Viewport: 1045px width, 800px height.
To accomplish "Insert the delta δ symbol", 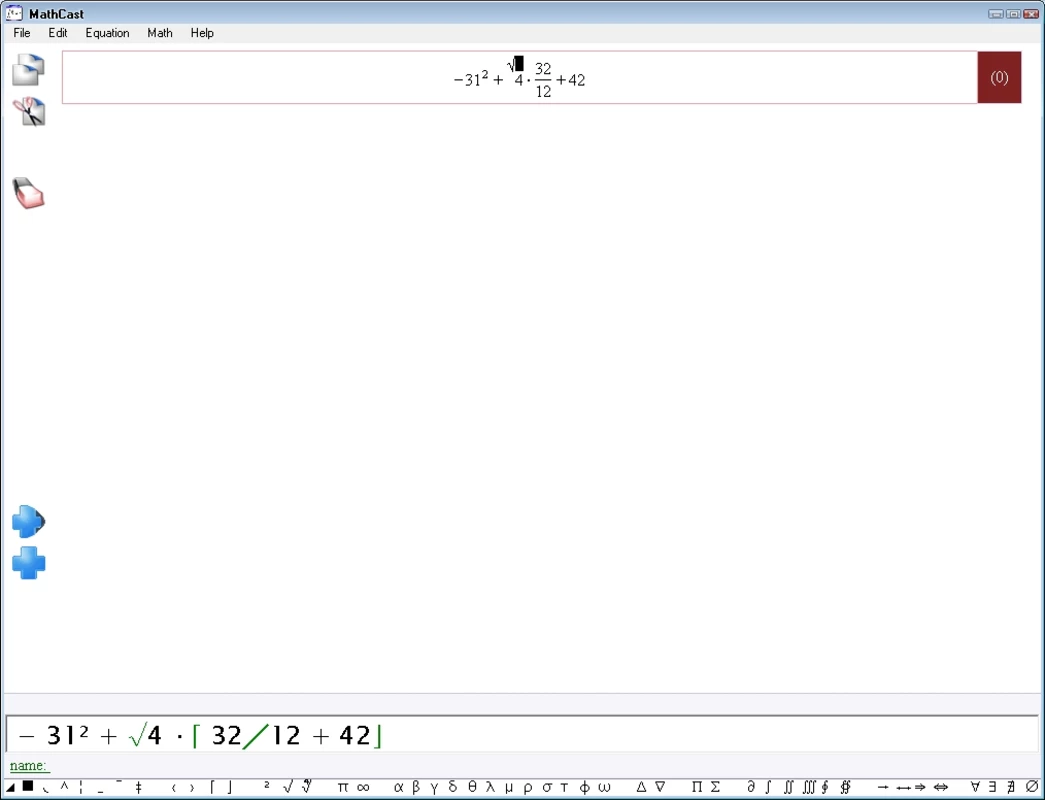I will (x=453, y=787).
